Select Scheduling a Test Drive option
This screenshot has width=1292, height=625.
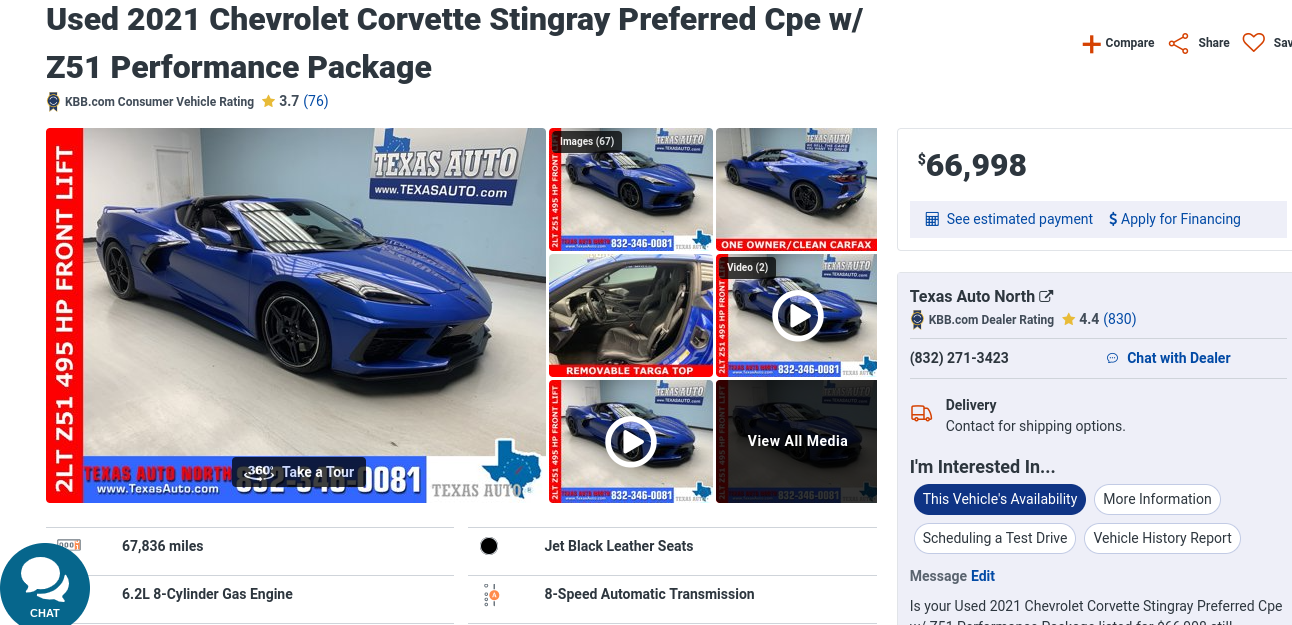click(x=995, y=538)
